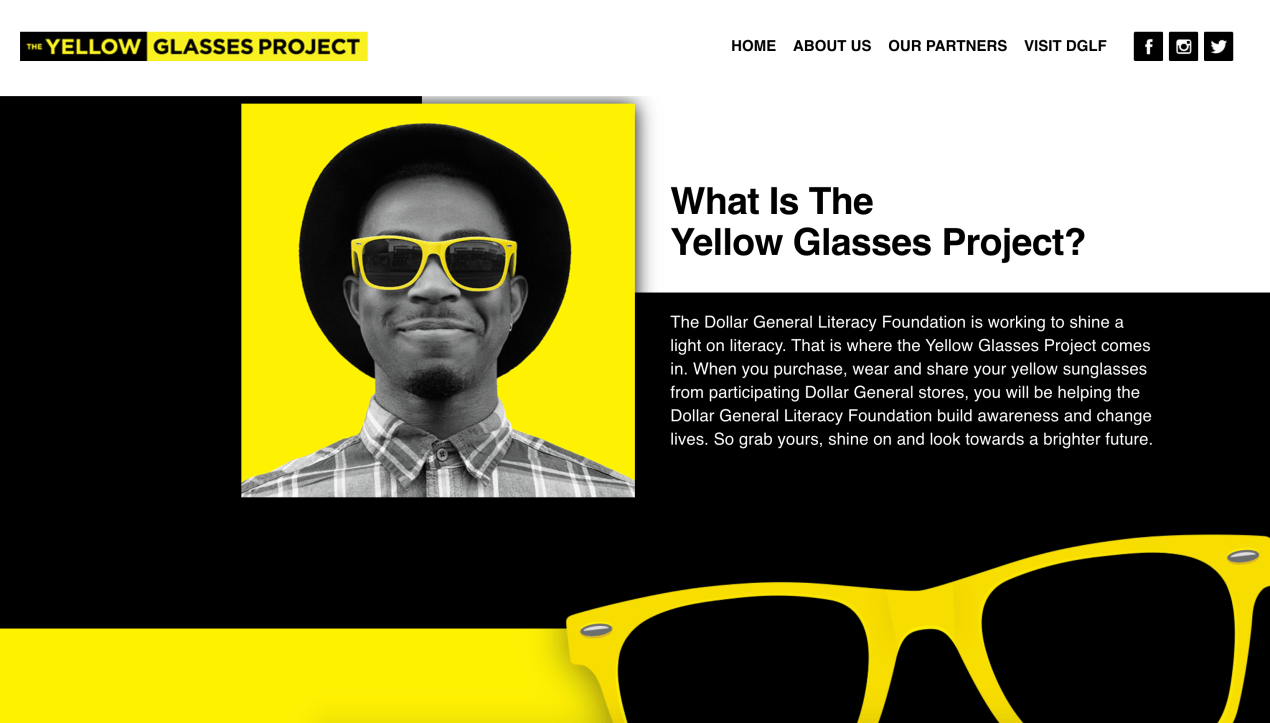This screenshot has width=1270, height=723.
Task: Open the Twitter bird icon
Action: [1218, 46]
